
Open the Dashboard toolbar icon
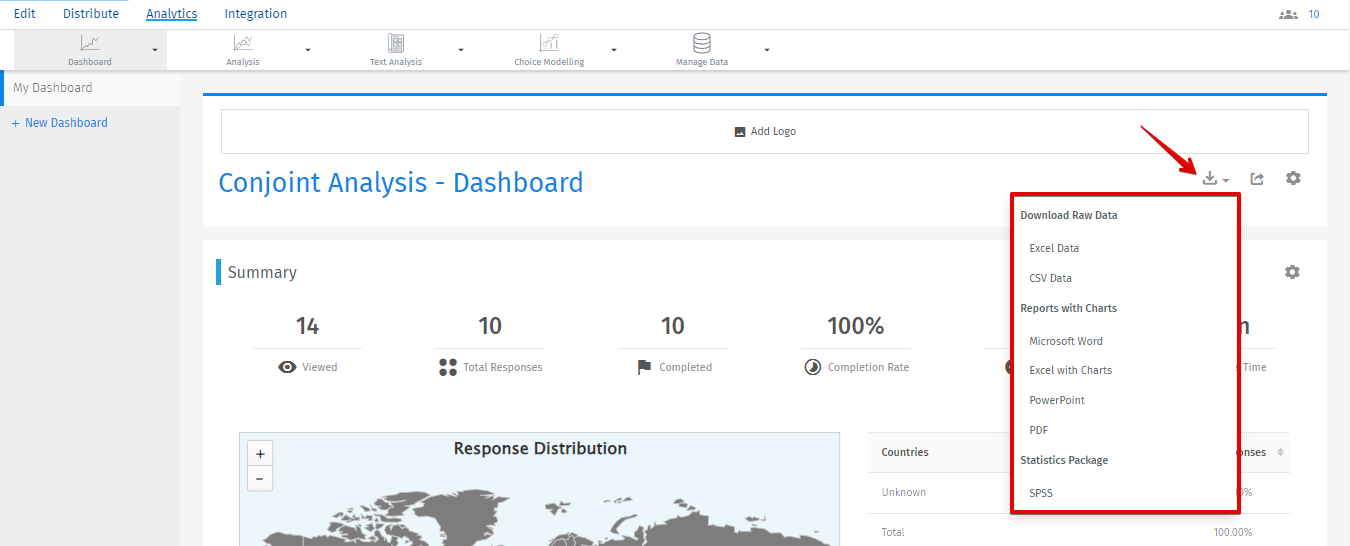tap(90, 43)
